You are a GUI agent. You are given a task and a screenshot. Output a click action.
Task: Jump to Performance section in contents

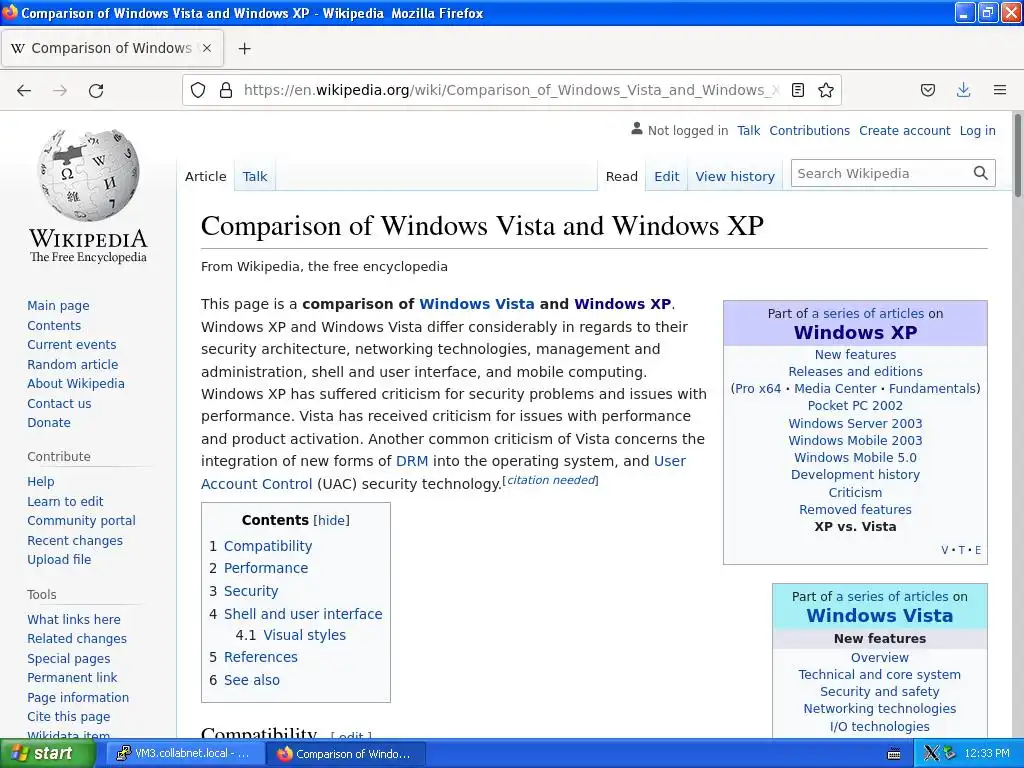tap(266, 568)
